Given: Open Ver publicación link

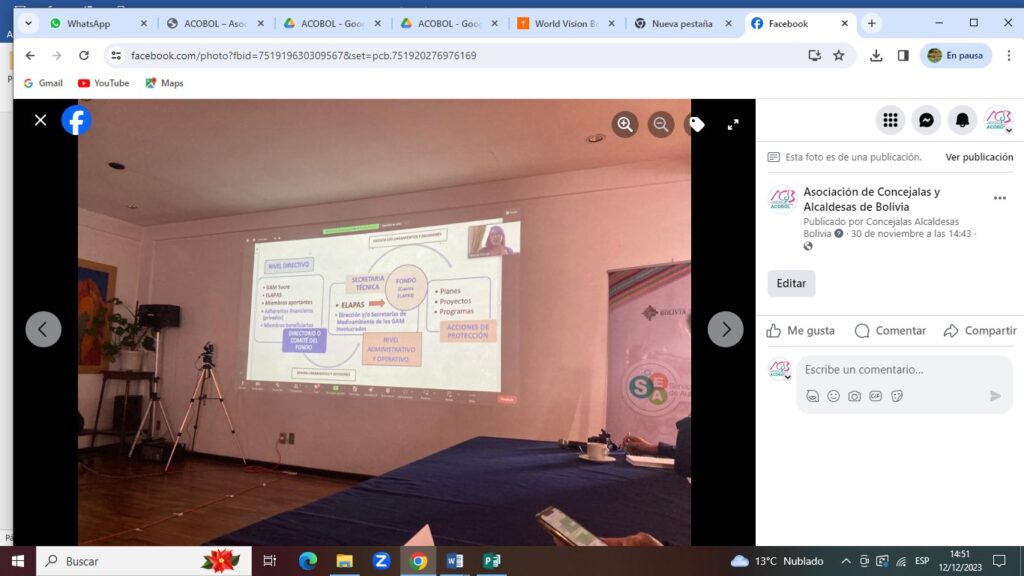Looking at the screenshot, I should 979,157.
